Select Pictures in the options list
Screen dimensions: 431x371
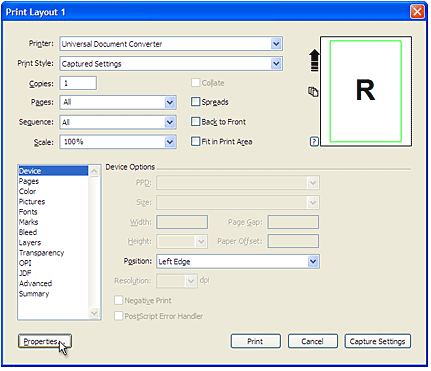(x=53, y=202)
